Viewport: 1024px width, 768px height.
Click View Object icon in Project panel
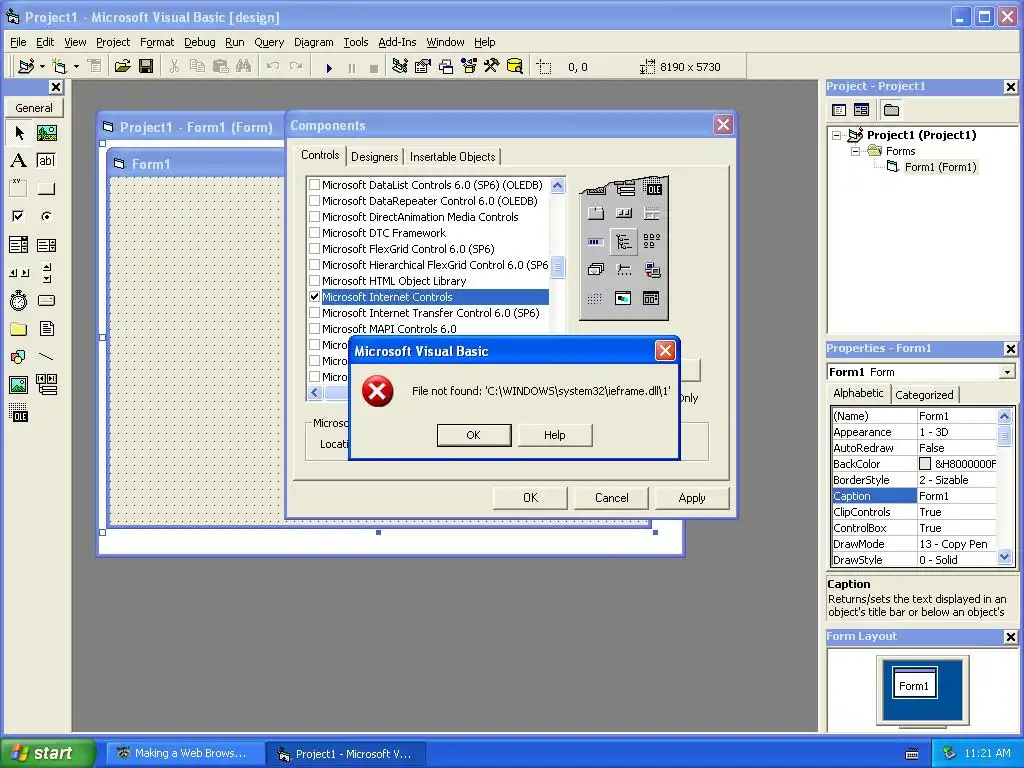pyautogui.click(x=861, y=110)
